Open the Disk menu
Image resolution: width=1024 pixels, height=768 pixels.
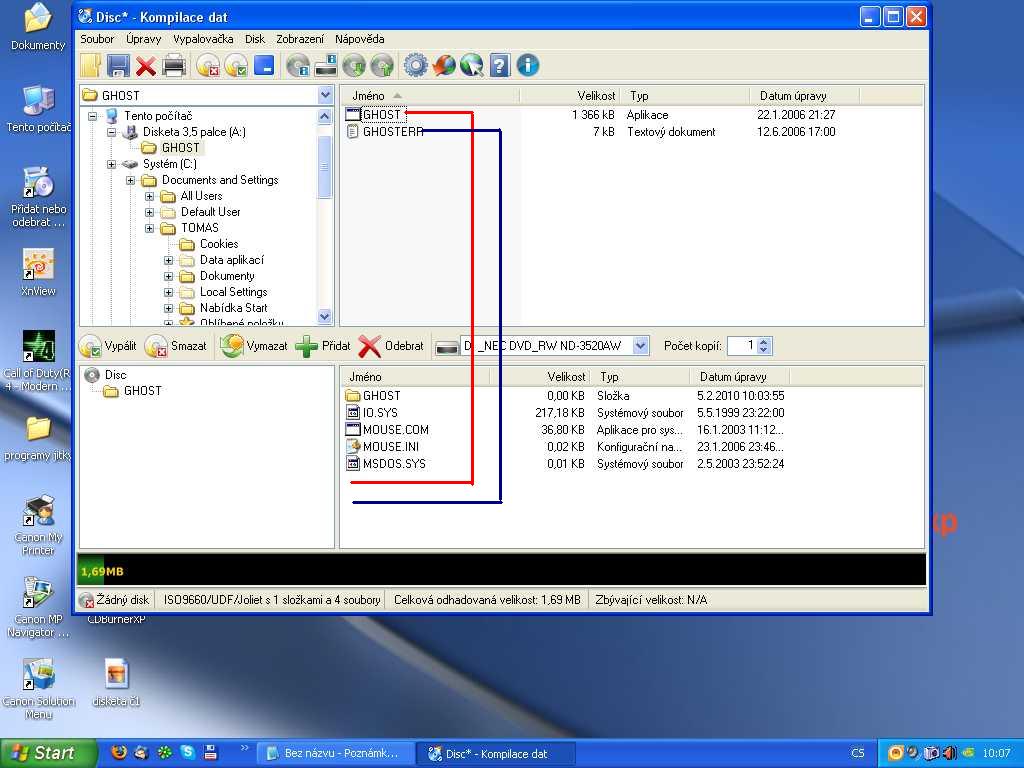[255, 39]
